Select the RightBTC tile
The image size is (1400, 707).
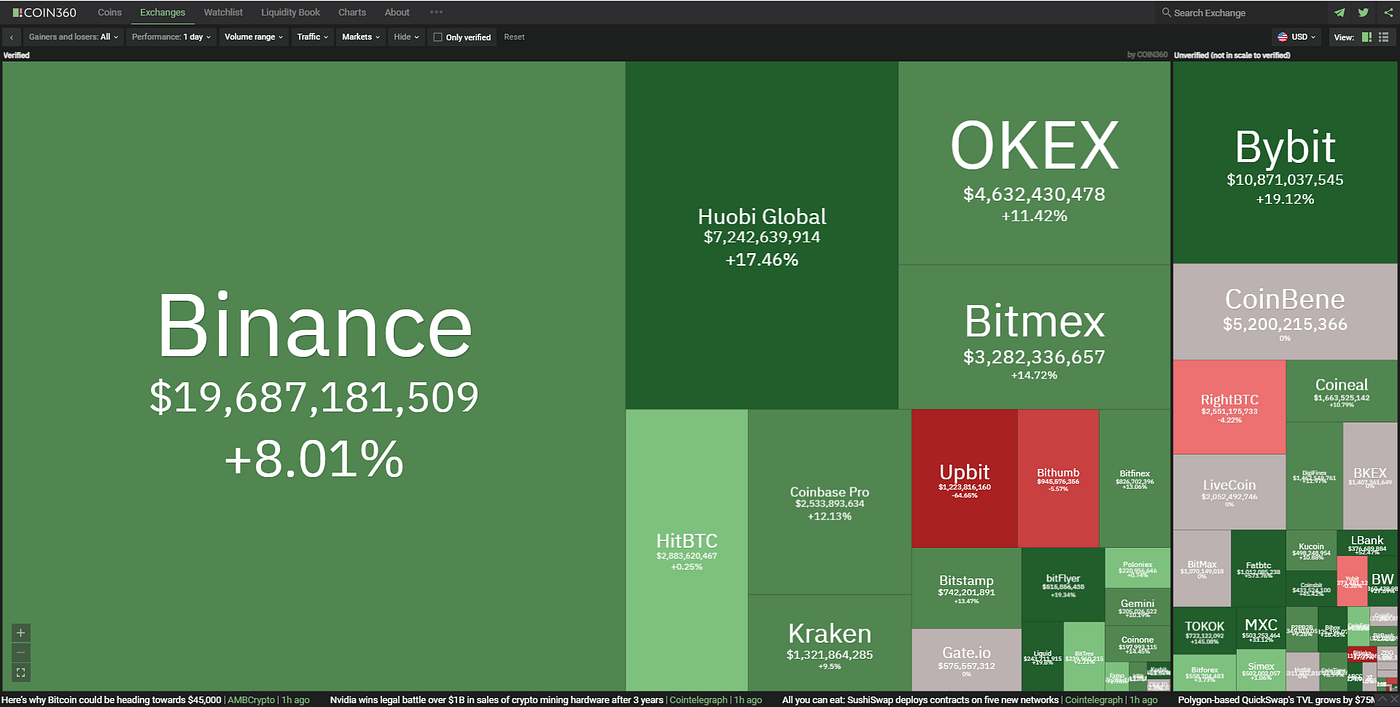click(1229, 407)
